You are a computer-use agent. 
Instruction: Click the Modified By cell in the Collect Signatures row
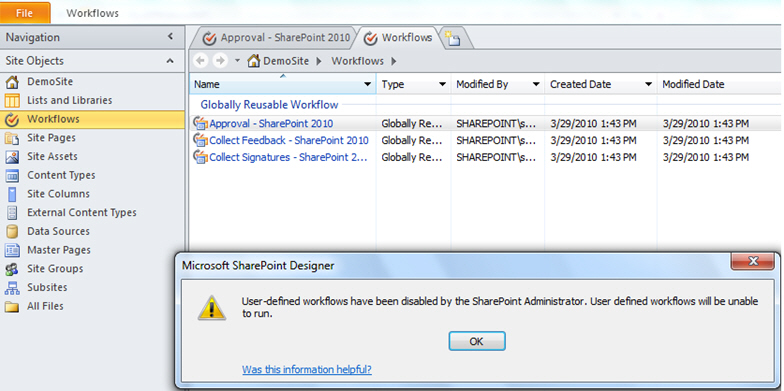click(x=496, y=158)
